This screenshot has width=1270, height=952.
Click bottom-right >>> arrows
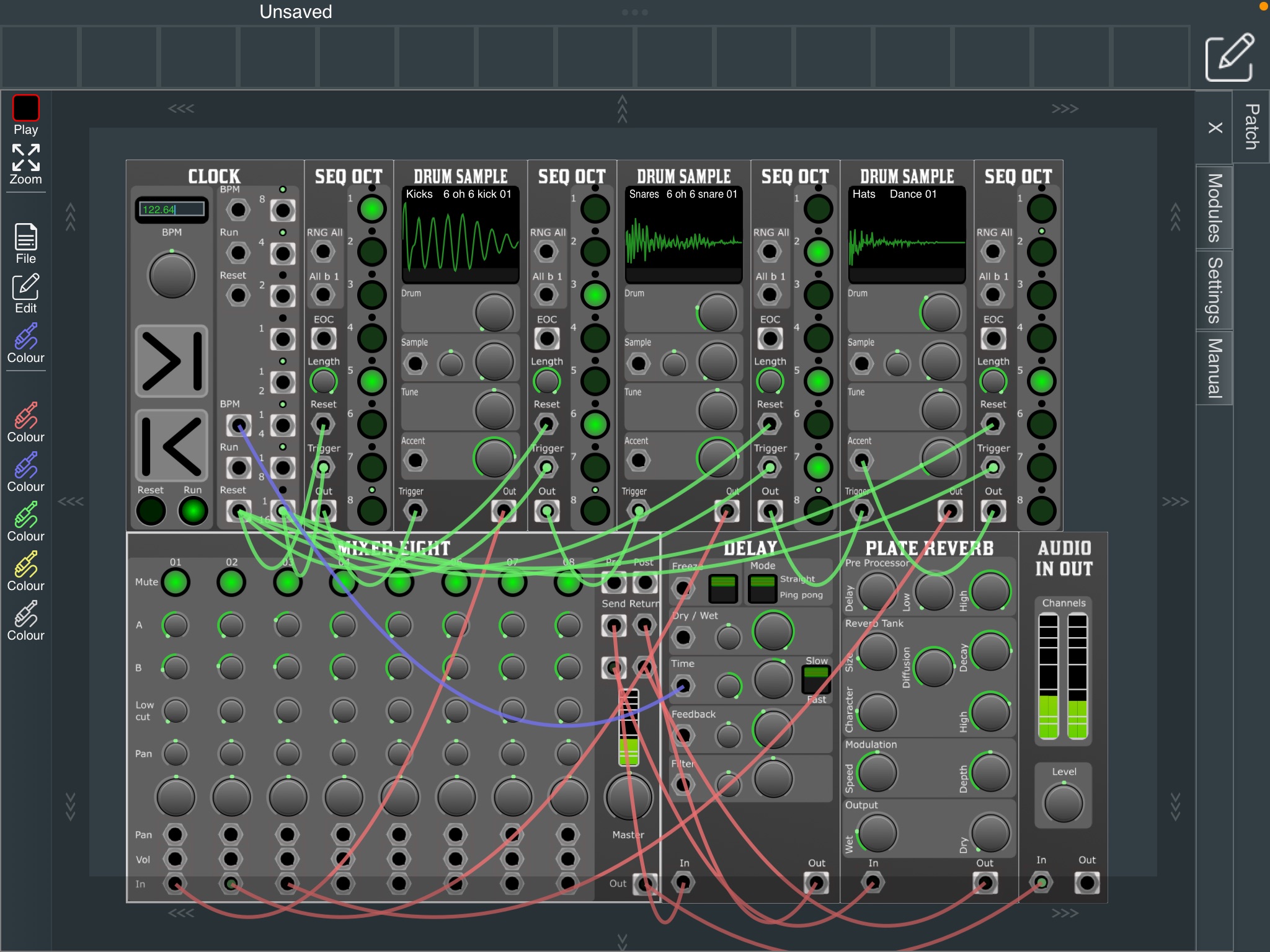1065,913
